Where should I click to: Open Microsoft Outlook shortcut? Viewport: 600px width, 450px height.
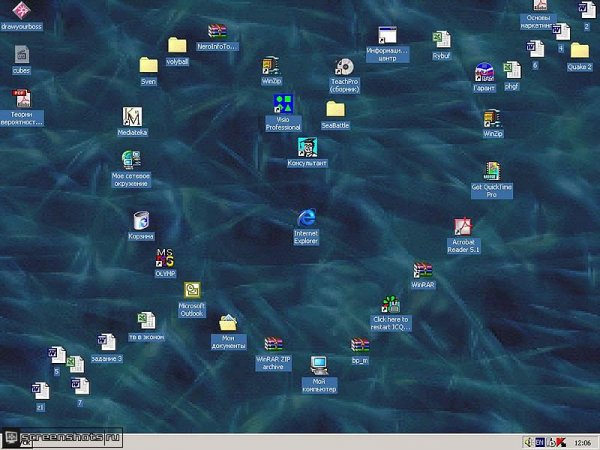click(191, 292)
